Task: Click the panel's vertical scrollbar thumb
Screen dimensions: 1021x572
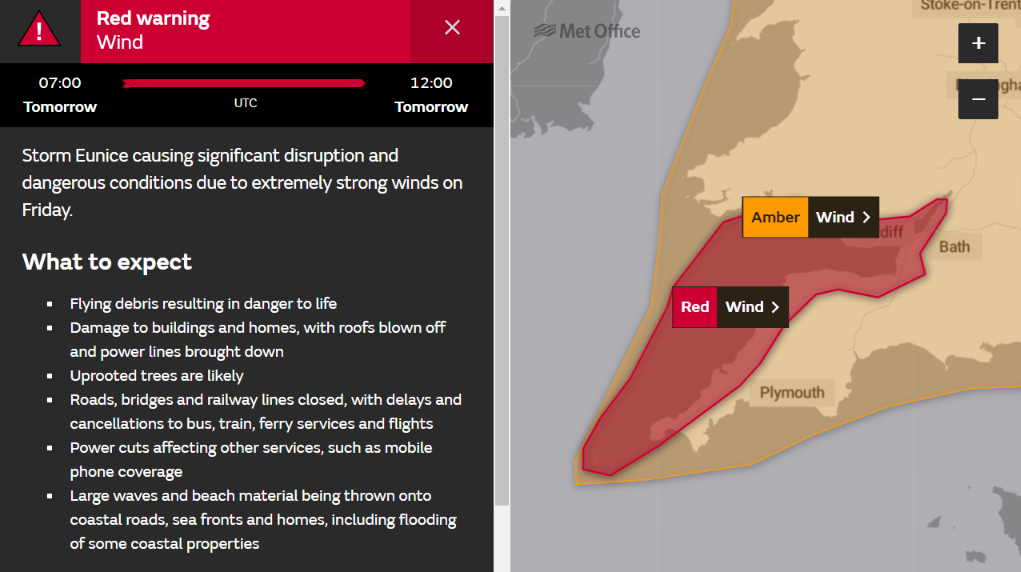Action: [x=501, y=261]
